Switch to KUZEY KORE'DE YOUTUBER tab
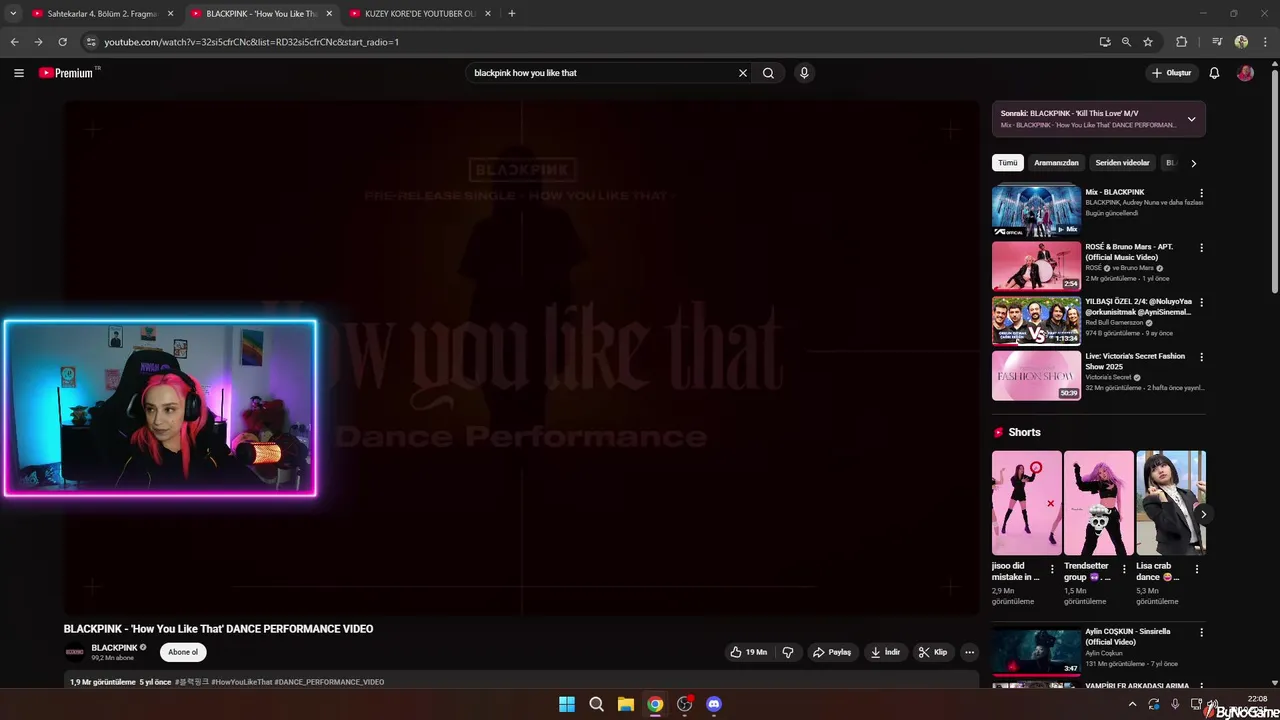This screenshot has width=1280, height=720. tap(419, 14)
